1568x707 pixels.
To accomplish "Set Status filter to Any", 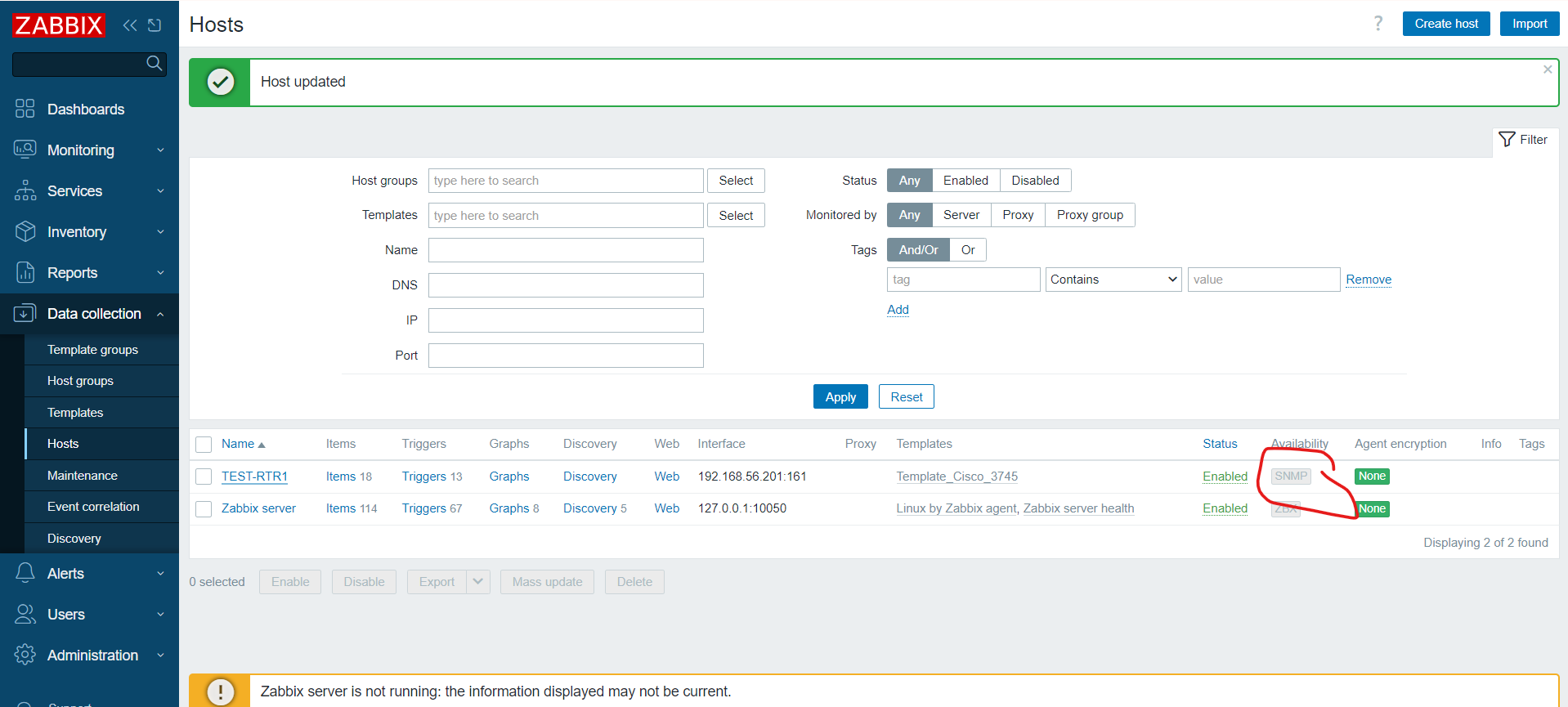I will (910, 181).
